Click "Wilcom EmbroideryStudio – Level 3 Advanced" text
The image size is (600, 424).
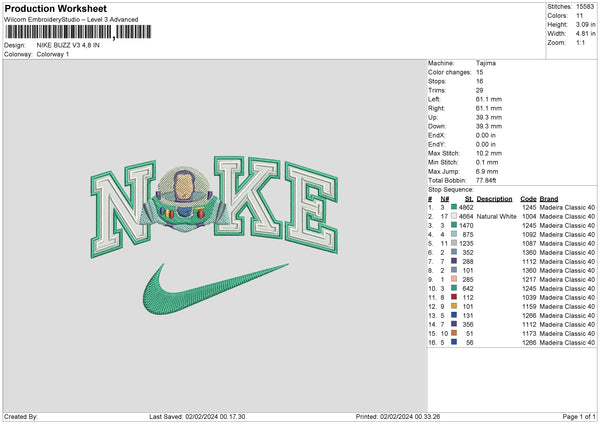(71, 20)
